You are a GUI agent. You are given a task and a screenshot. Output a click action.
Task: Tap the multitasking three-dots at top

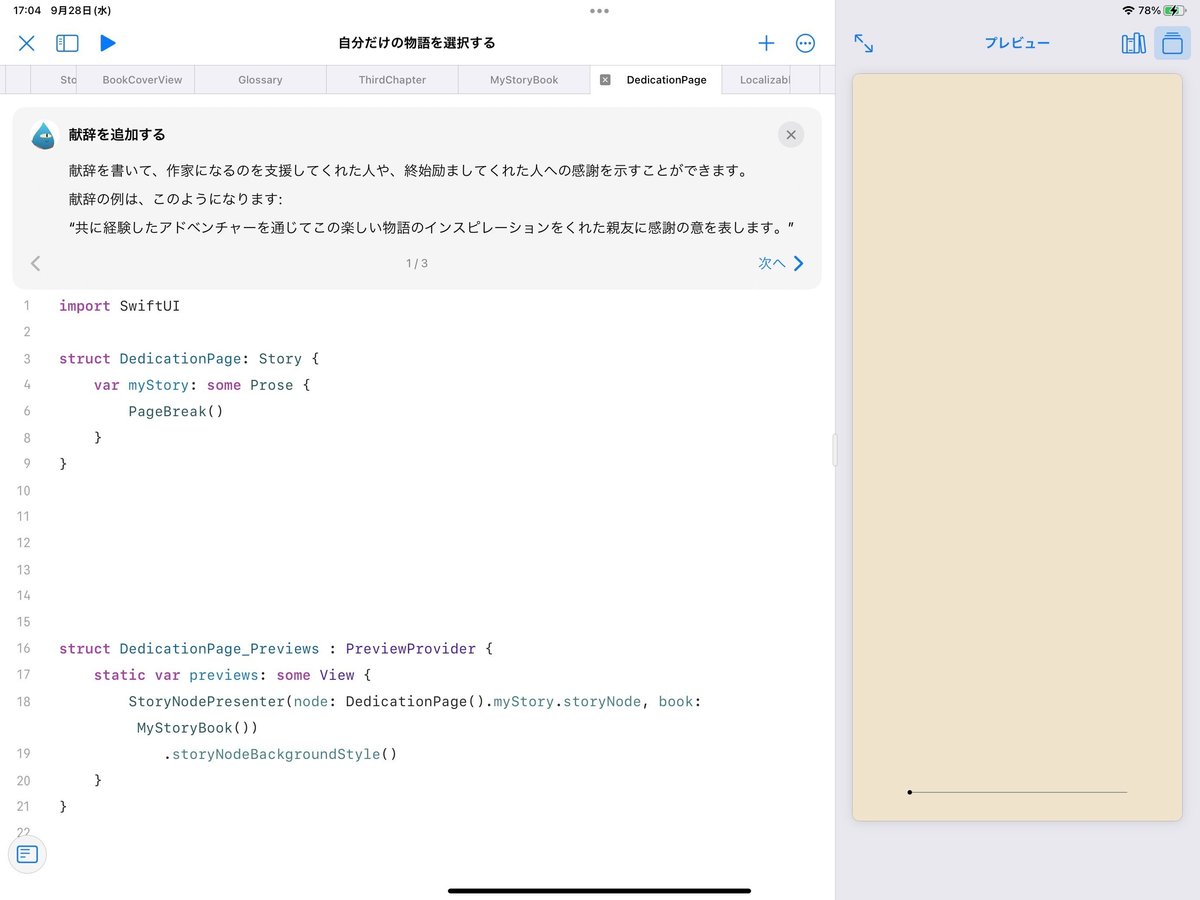tap(599, 11)
